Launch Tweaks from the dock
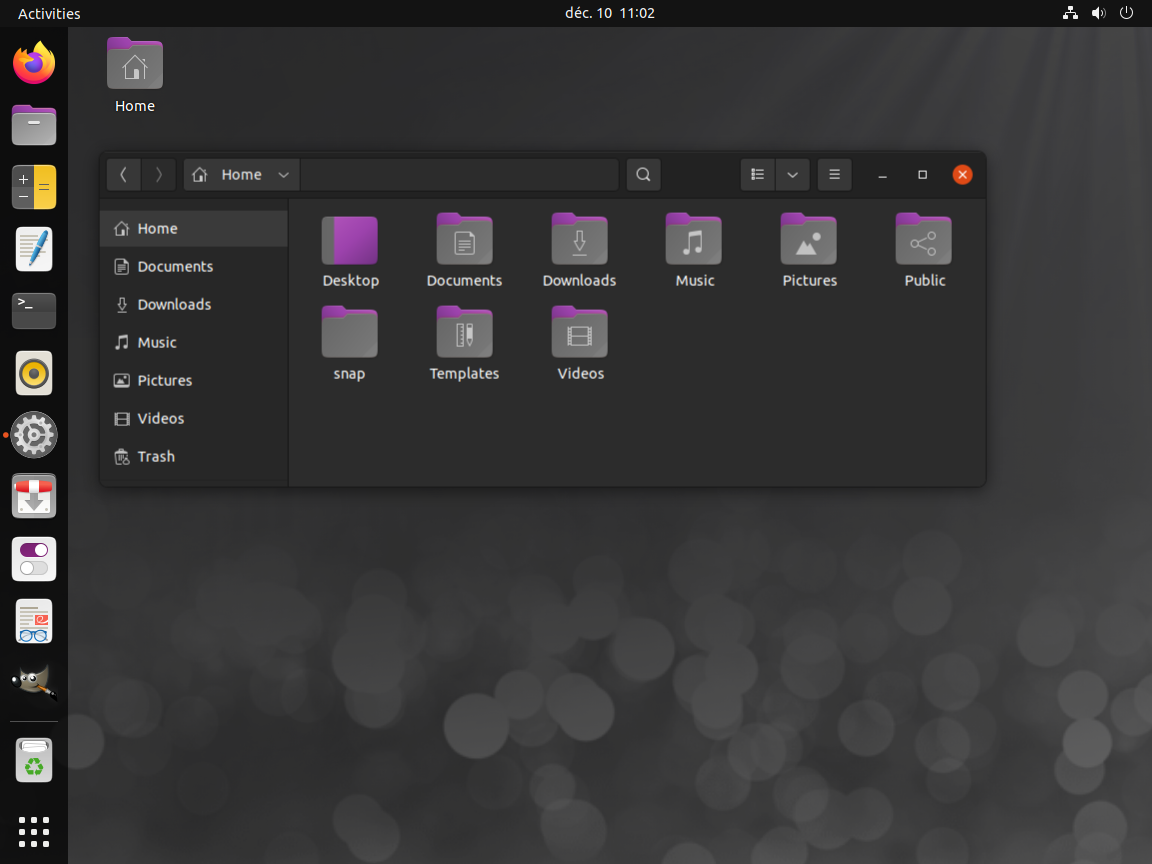The image size is (1152, 864). [x=34, y=559]
